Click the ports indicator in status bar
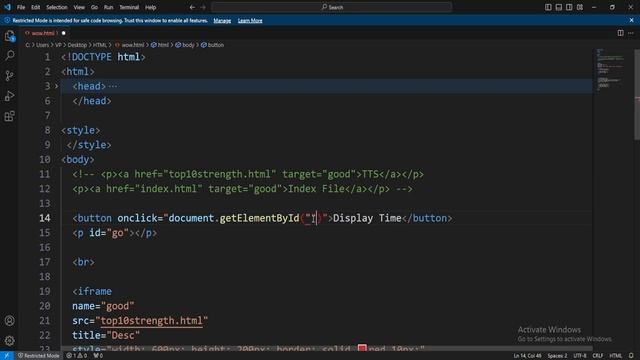Screen dimensions: 640x360 click(x=98, y=356)
